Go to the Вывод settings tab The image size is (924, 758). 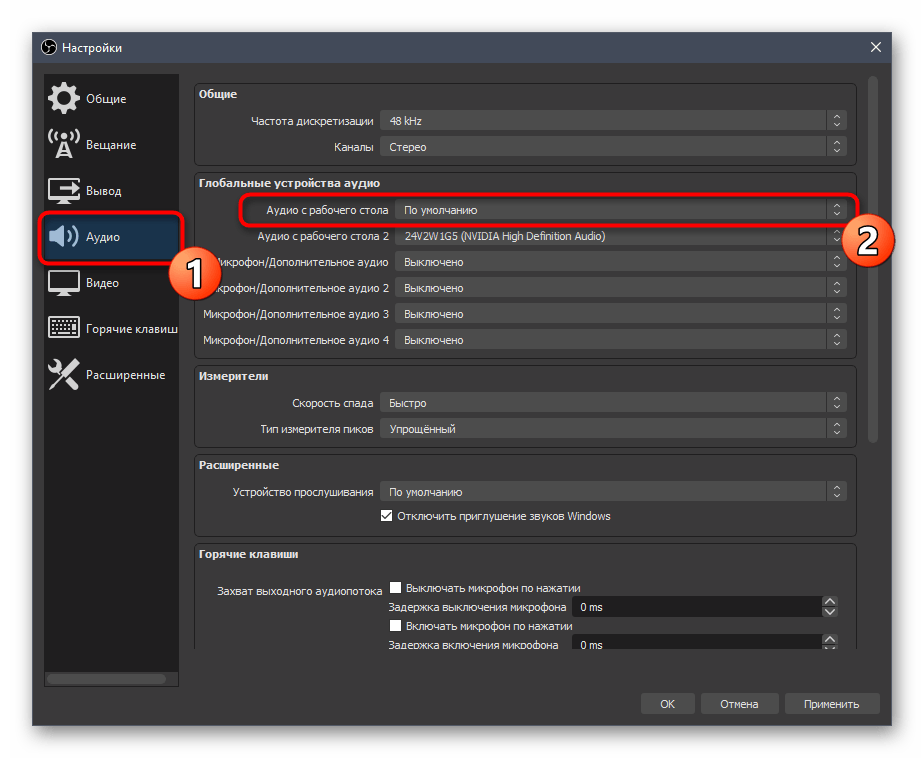tap(111, 190)
